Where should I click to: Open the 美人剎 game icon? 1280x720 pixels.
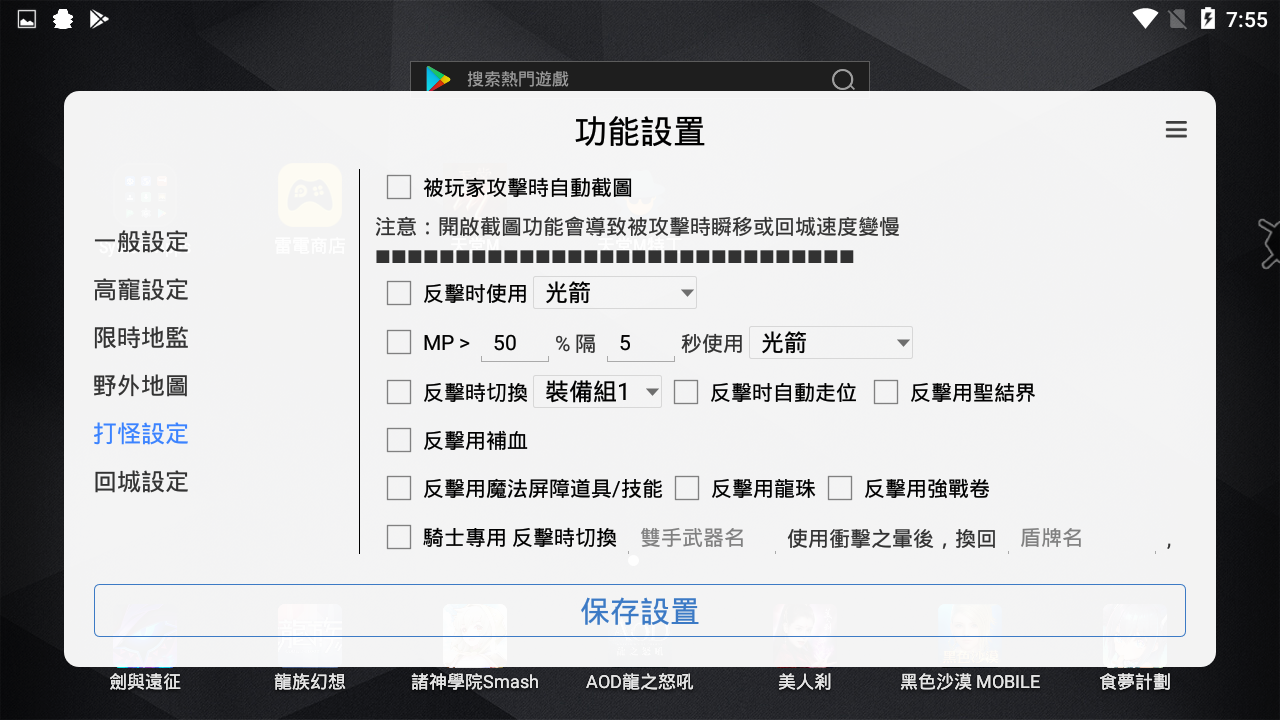[805, 637]
